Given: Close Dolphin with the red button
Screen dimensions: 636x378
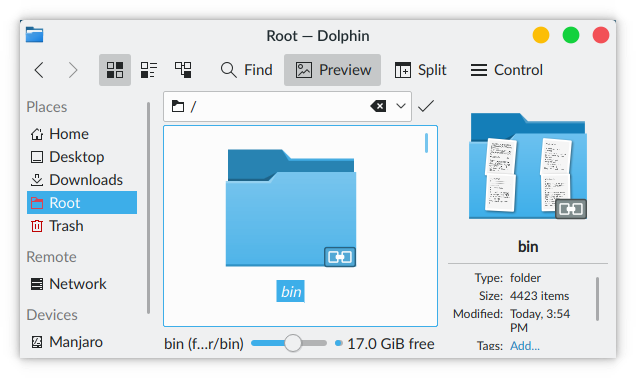Looking at the screenshot, I should pyautogui.click(x=601, y=35).
